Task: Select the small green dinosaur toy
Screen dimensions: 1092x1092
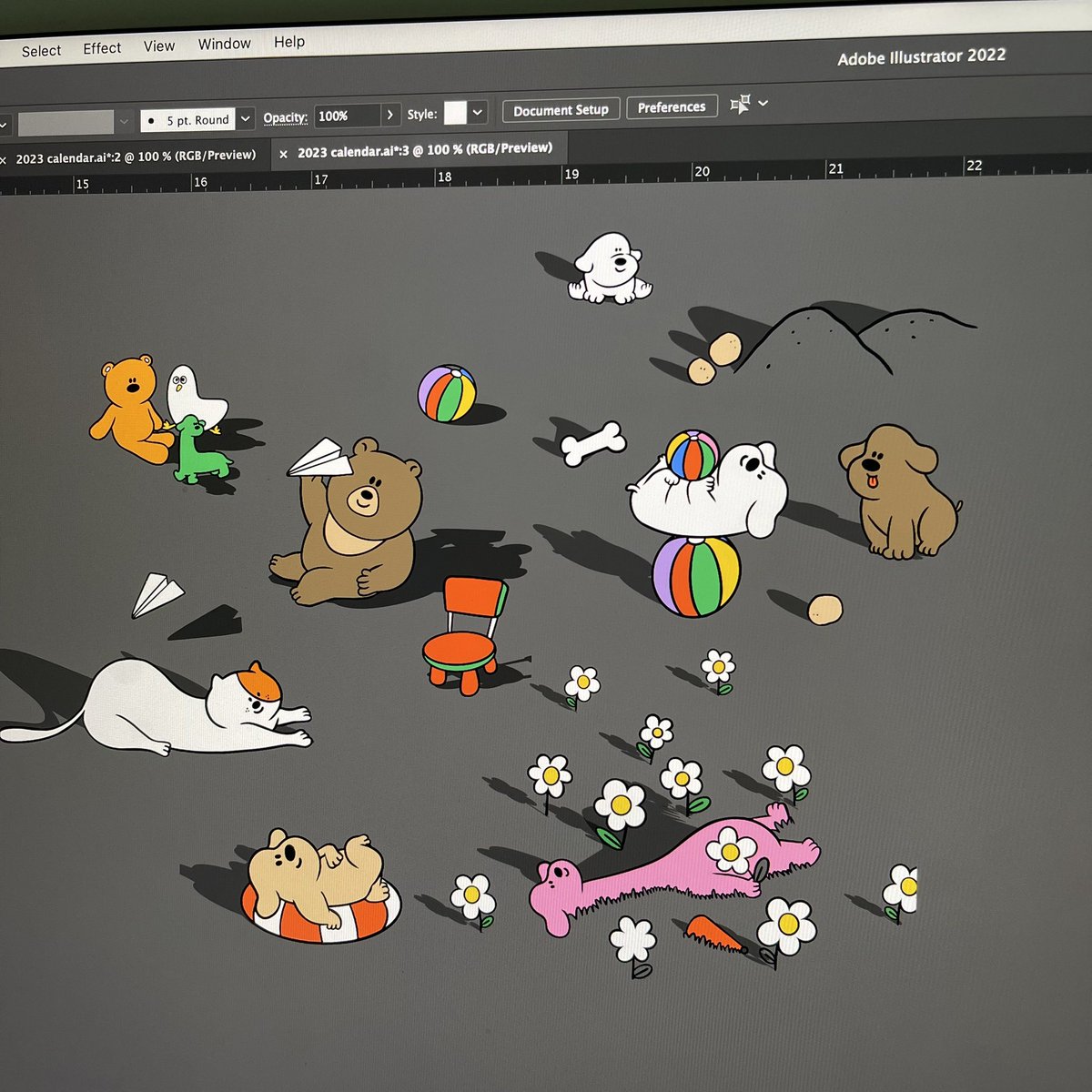Action: coord(200,450)
